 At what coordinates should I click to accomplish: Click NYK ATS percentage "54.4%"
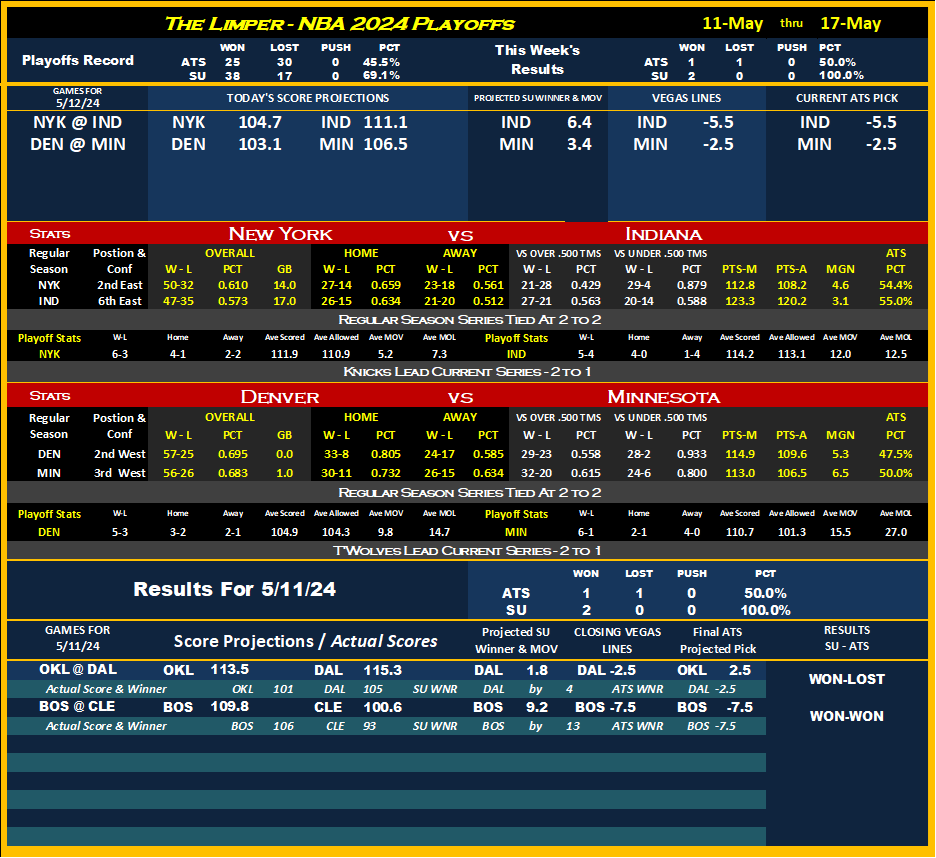pos(895,285)
